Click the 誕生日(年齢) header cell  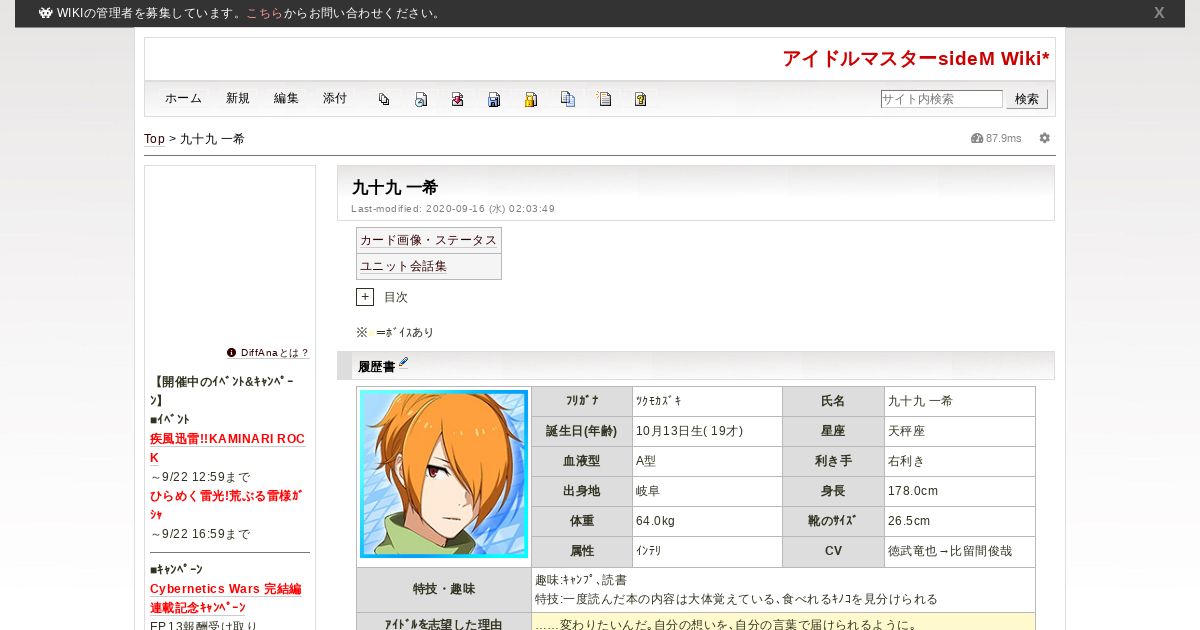click(x=582, y=432)
